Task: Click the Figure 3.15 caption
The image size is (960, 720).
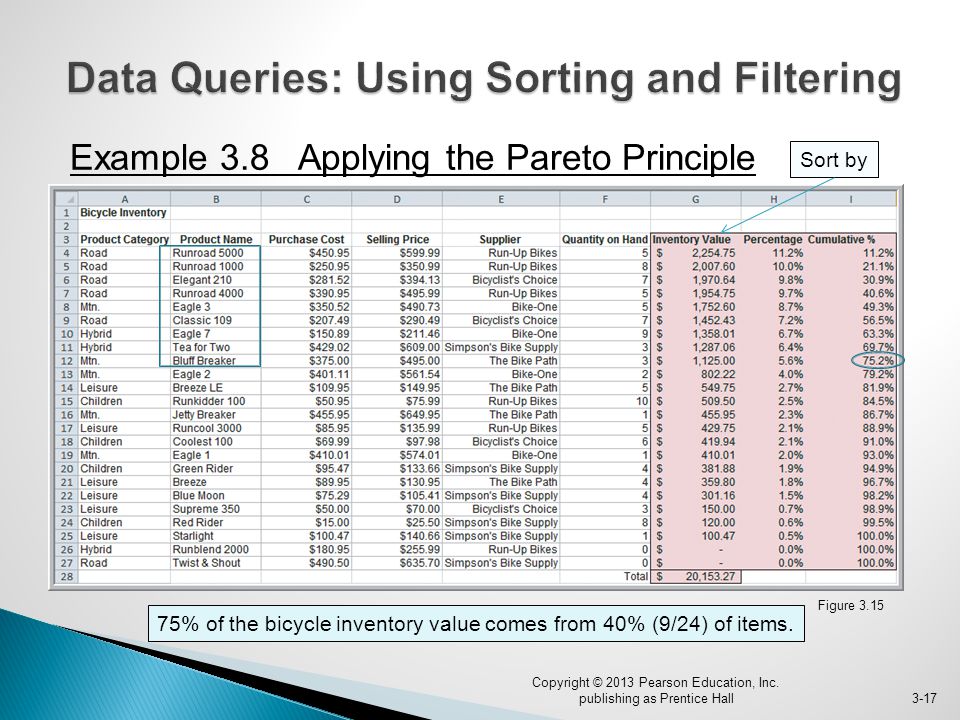Action: click(x=850, y=606)
